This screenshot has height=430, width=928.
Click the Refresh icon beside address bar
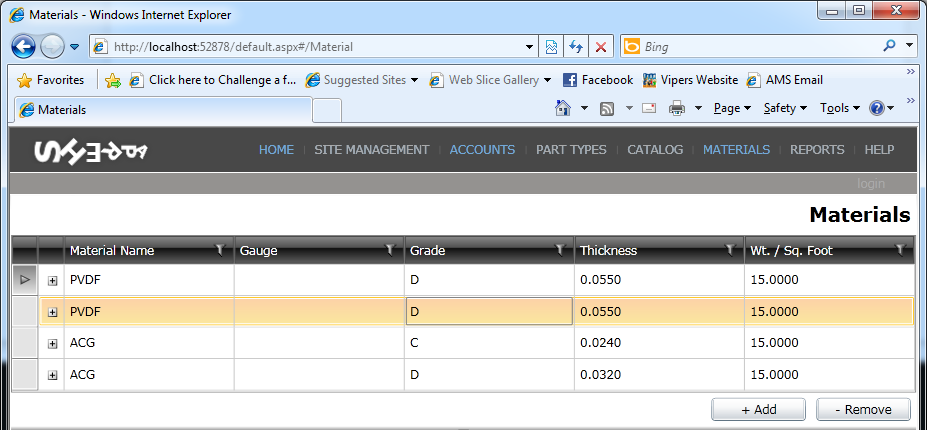(576, 47)
